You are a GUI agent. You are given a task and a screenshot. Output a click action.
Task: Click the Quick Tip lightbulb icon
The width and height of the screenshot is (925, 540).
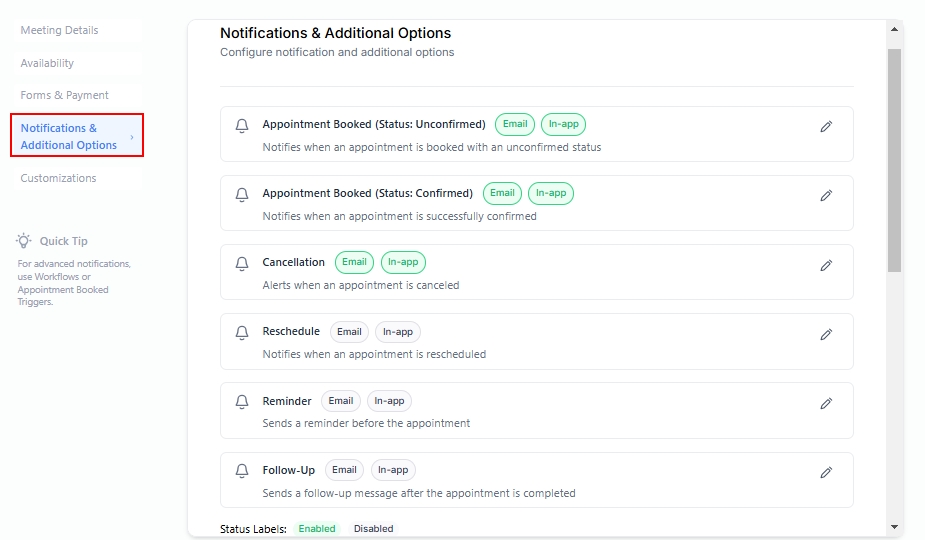coord(24,241)
